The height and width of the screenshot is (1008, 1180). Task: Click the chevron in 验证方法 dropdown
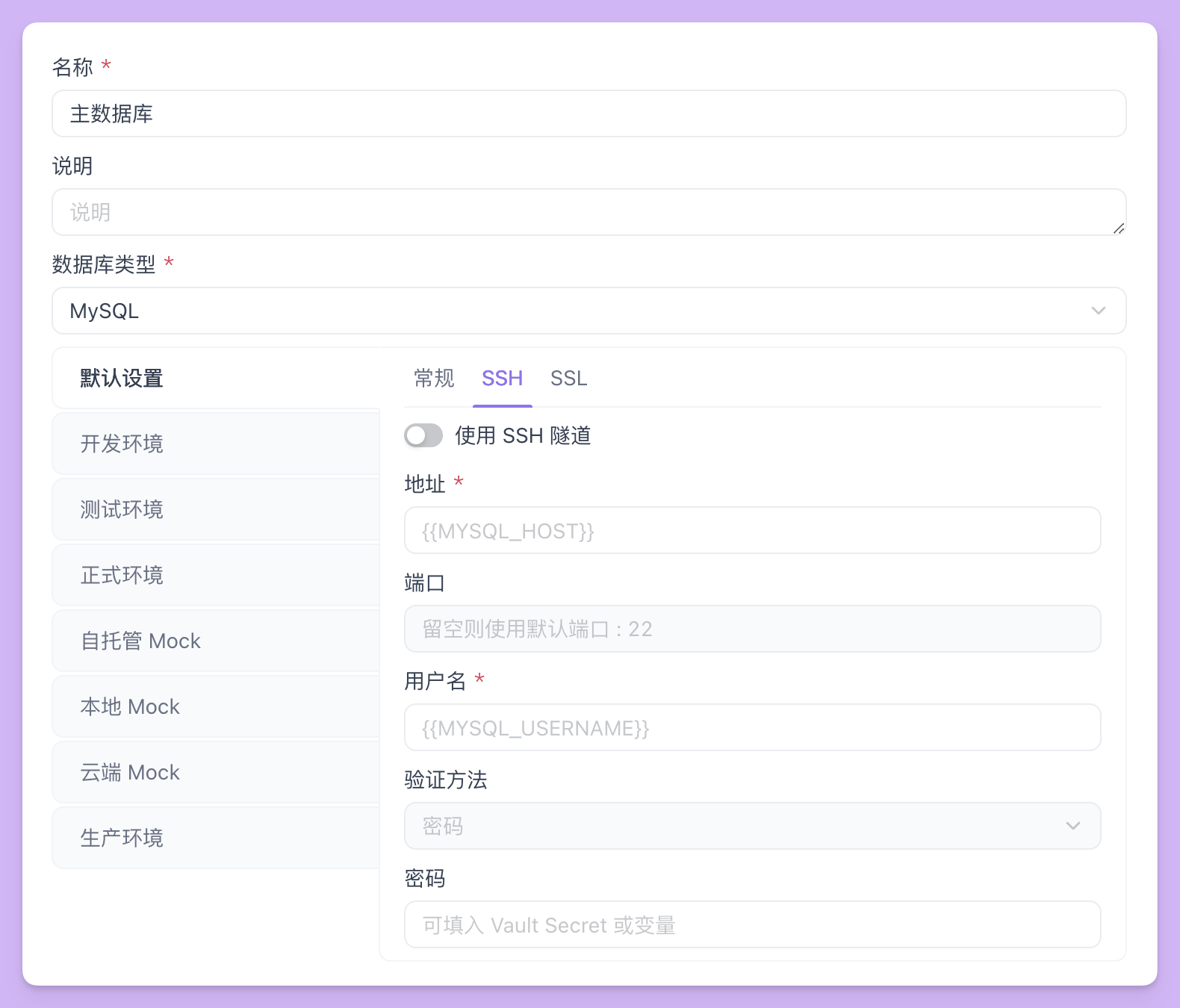(1073, 826)
